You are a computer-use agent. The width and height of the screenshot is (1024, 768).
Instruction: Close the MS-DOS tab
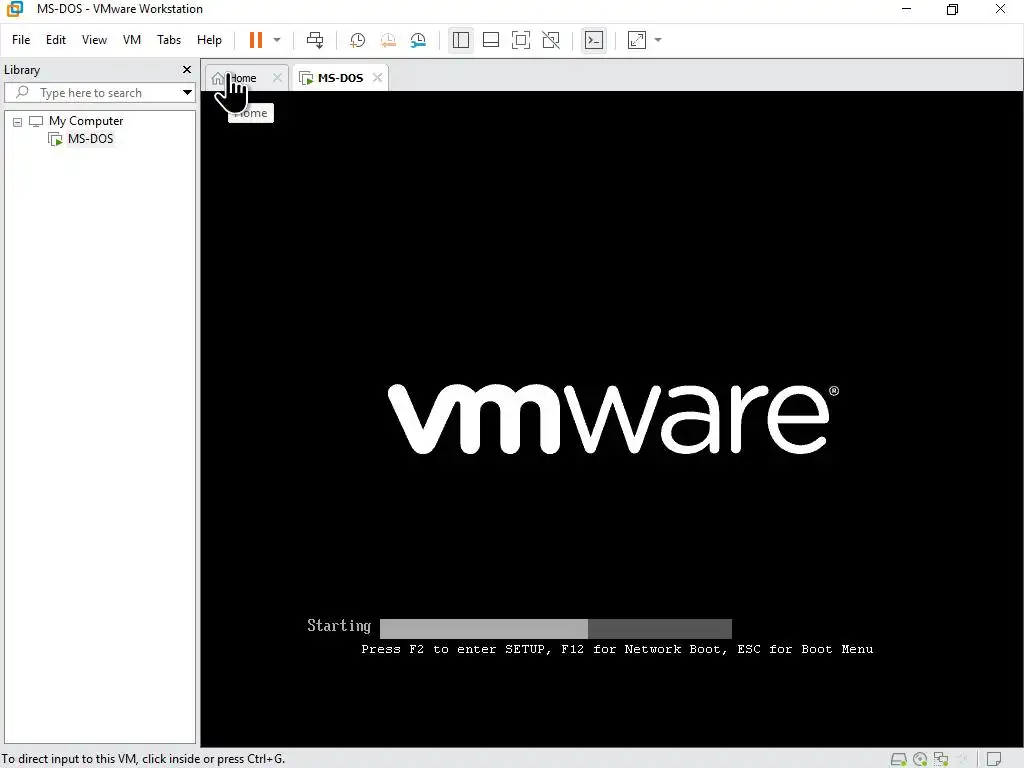click(377, 78)
